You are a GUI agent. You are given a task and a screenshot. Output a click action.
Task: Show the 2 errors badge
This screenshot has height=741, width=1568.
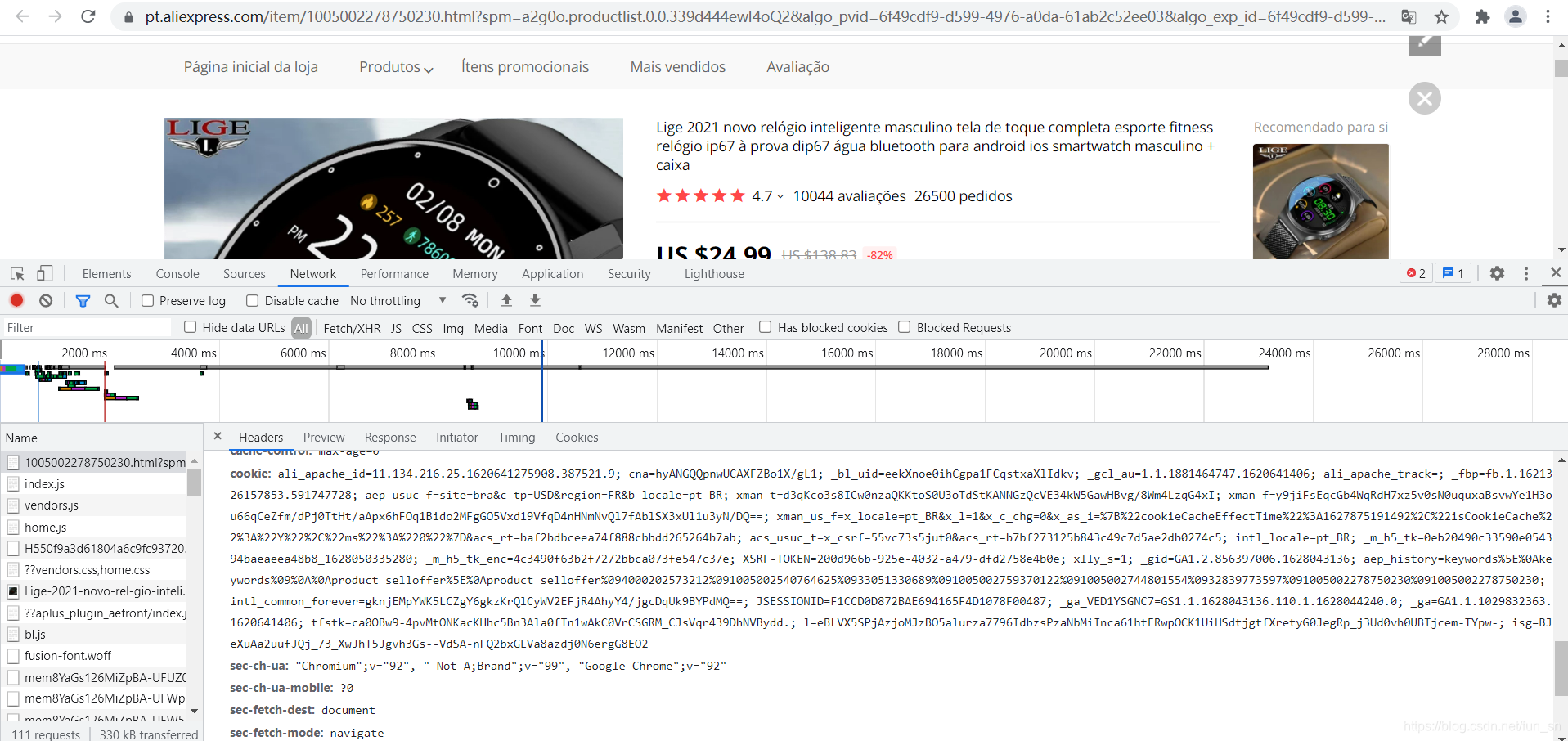coord(1416,273)
